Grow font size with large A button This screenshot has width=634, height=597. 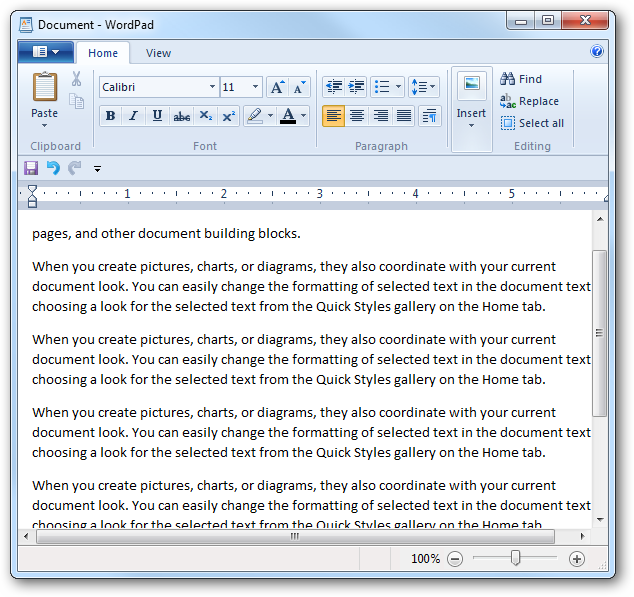(x=277, y=87)
